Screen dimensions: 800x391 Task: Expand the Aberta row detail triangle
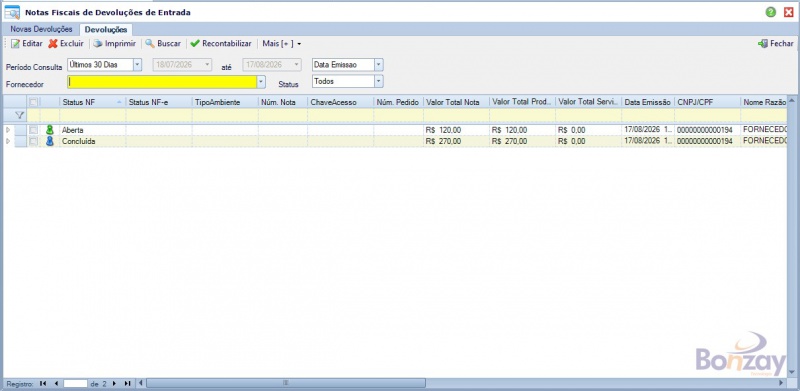[x=8, y=130]
